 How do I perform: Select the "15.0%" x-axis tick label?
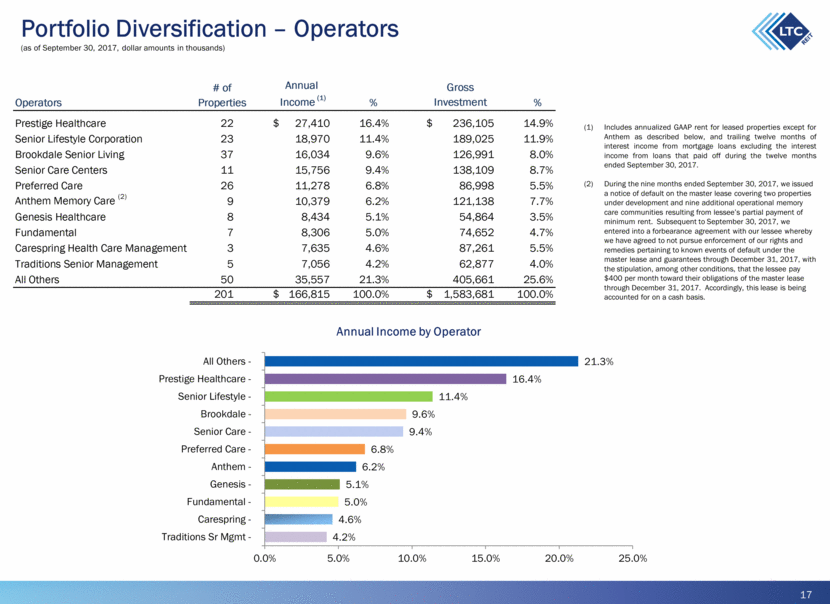coord(485,558)
